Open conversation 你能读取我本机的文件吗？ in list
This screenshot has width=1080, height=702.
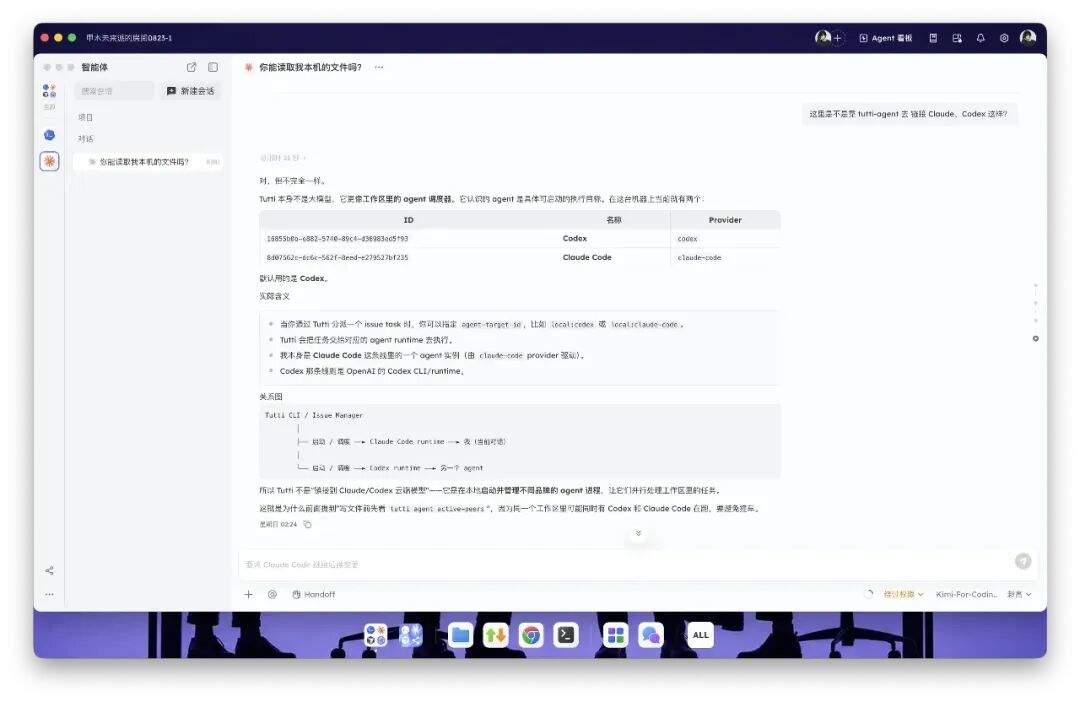point(147,162)
